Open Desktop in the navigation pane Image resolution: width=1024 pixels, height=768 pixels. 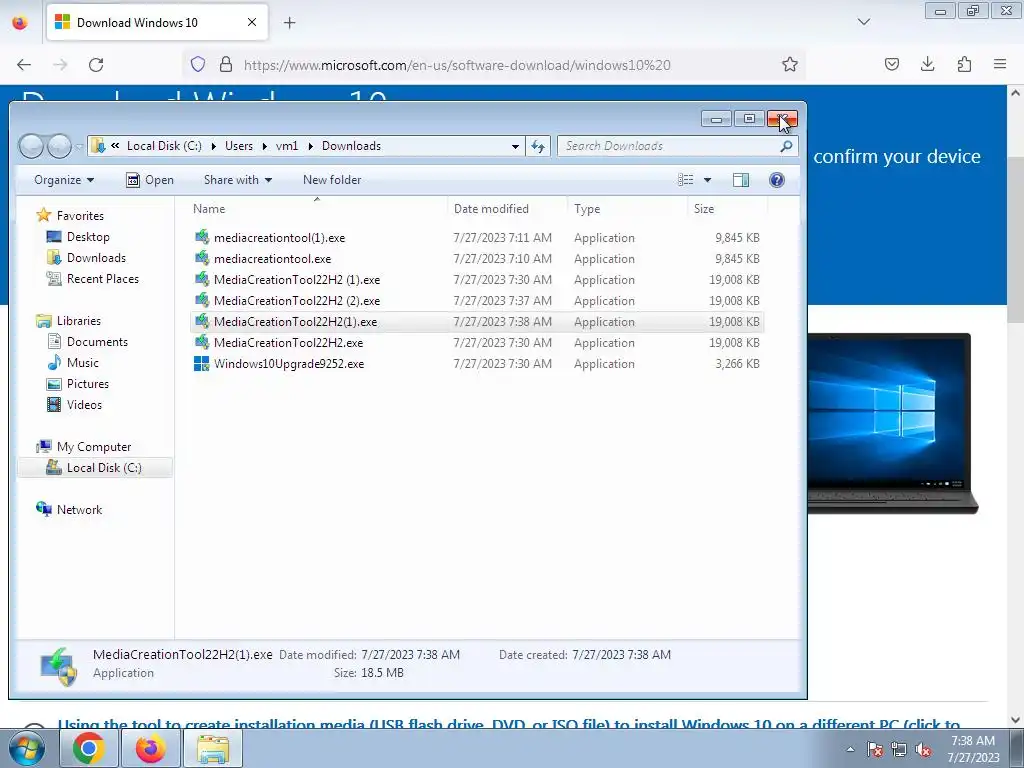88,237
